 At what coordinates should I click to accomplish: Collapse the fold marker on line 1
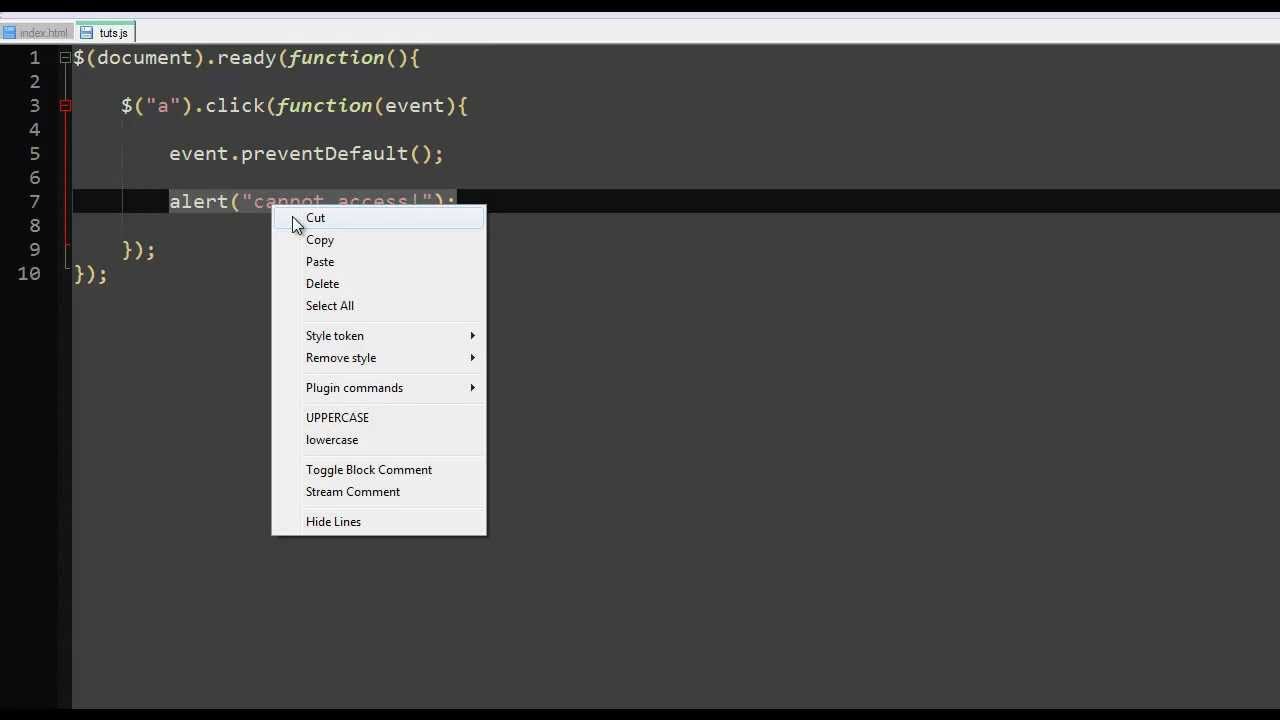[x=65, y=58]
